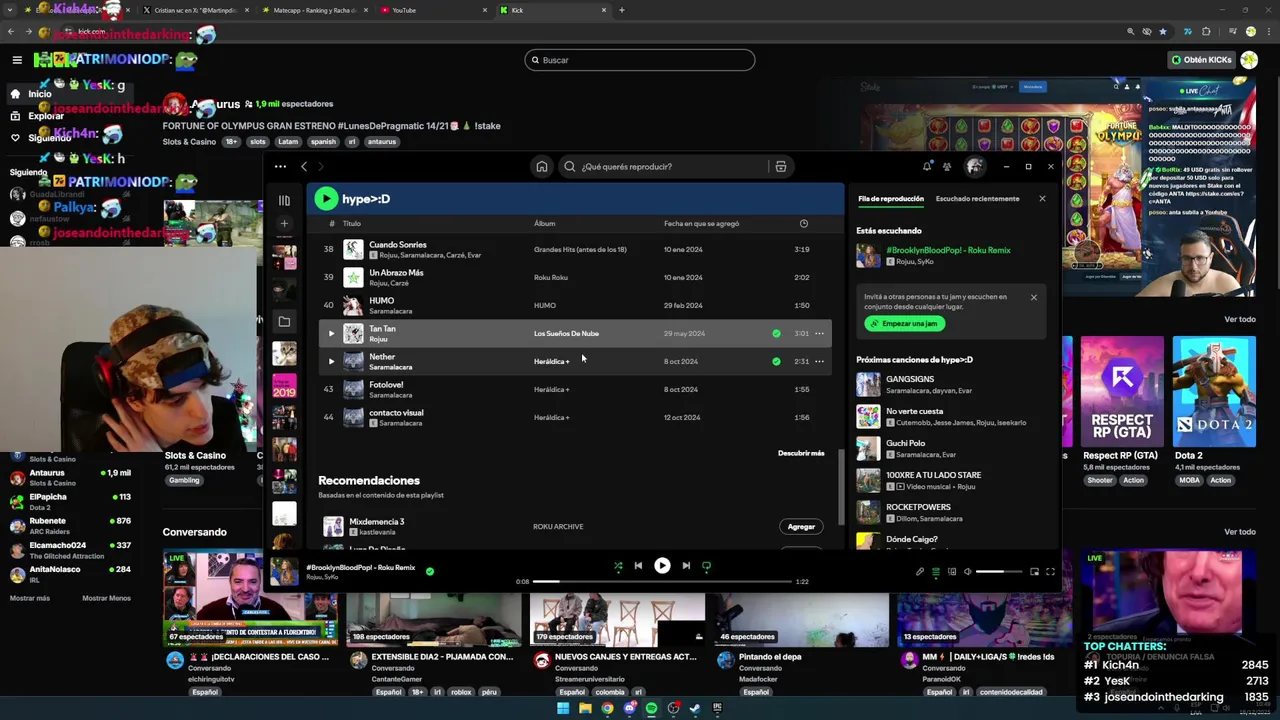This screenshot has width=1280, height=720.
Task: Enter Spotify full screen mode
Action: pyautogui.click(x=1050, y=572)
